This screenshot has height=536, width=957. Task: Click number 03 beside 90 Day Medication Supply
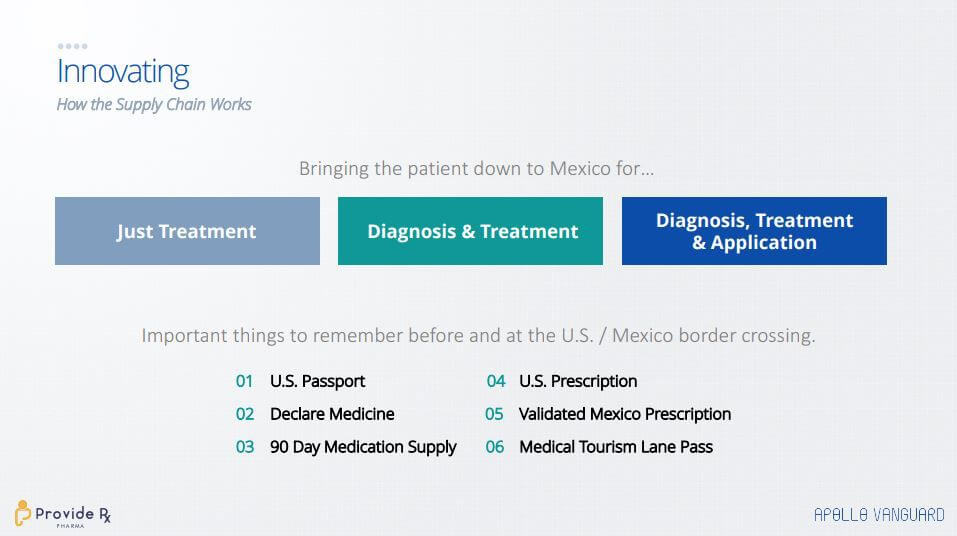click(245, 447)
